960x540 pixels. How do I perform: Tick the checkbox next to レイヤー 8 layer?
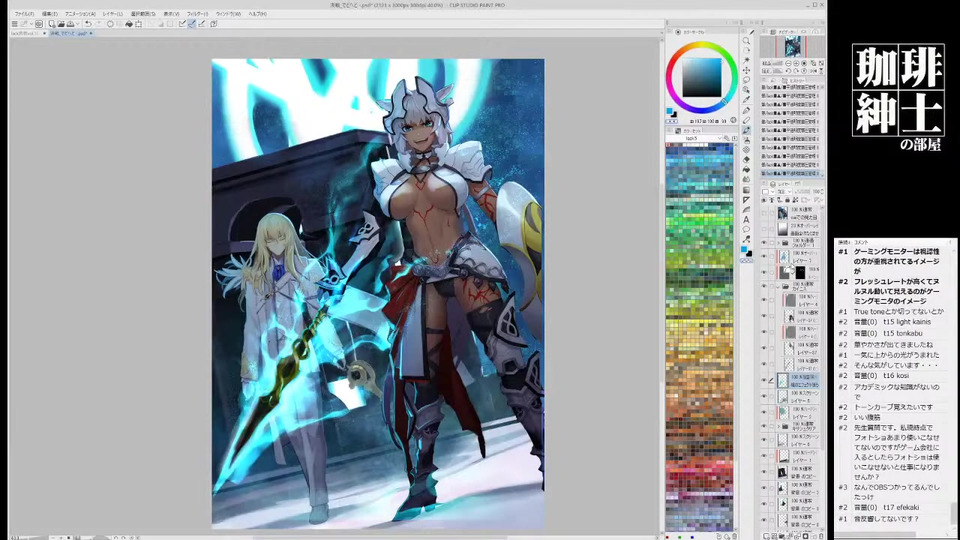(771, 396)
